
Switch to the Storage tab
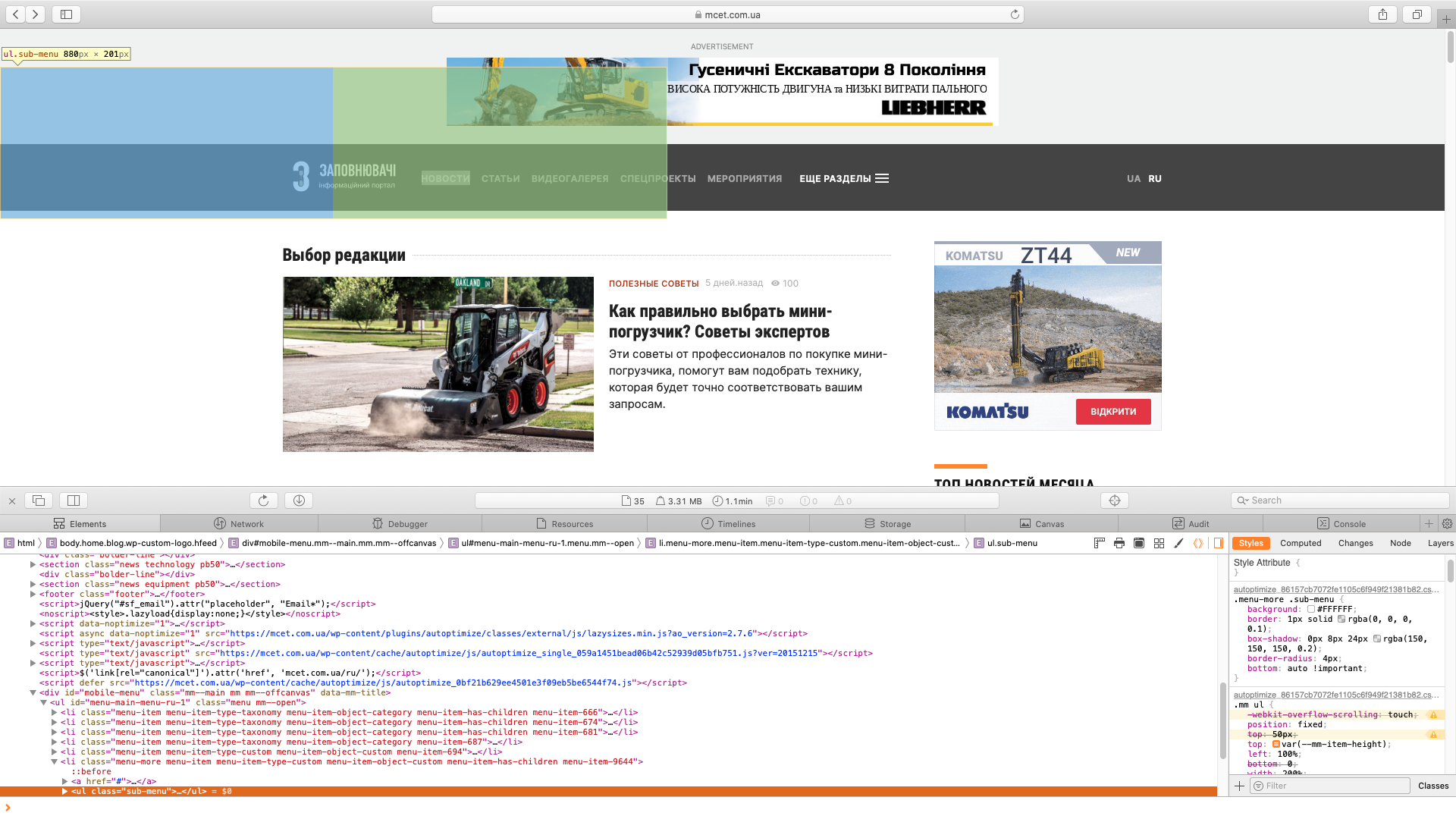pos(887,523)
